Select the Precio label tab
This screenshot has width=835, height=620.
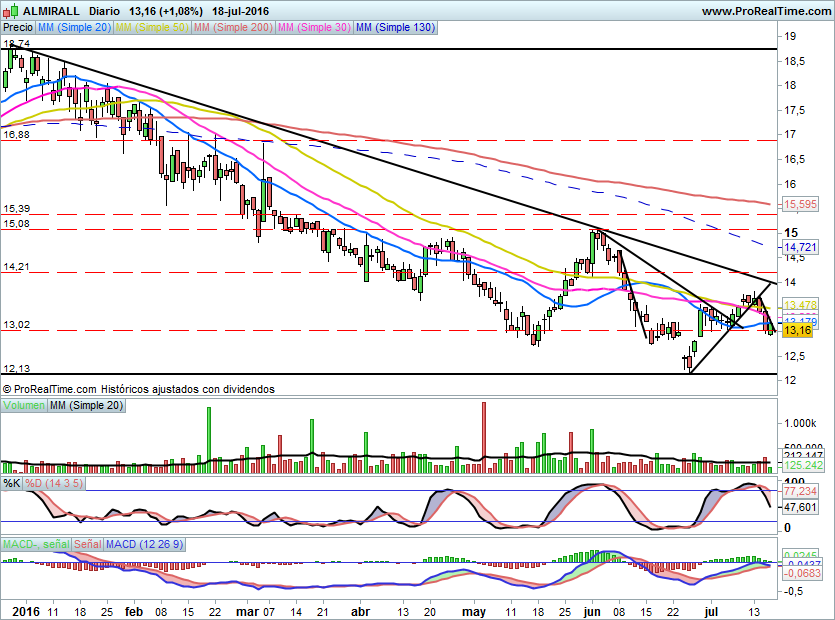pyautogui.click(x=18, y=28)
